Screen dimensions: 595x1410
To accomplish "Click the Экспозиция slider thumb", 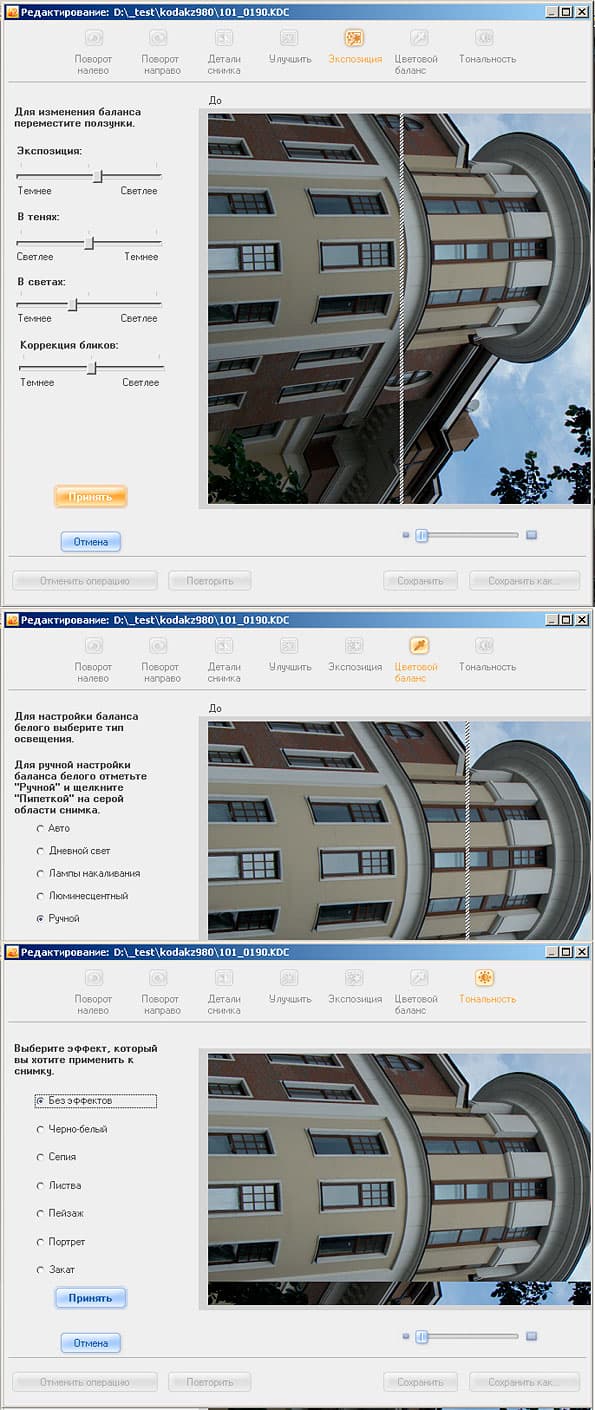I will tap(98, 176).
